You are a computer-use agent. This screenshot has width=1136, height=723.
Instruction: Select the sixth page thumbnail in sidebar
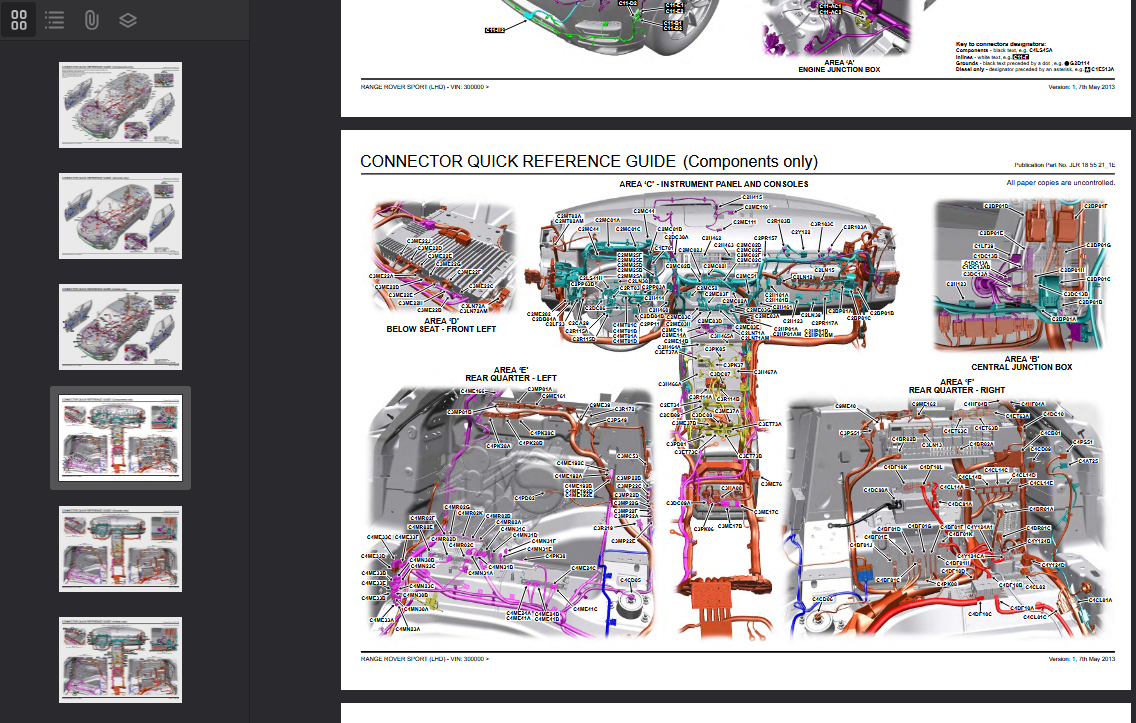pos(120,659)
